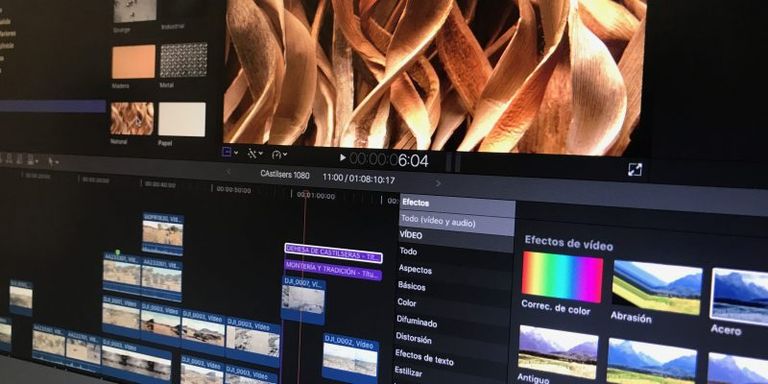The height and width of the screenshot is (384, 768).
Task: Click the 00:01:00:00 timeline ruler mark
Action: (316, 196)
